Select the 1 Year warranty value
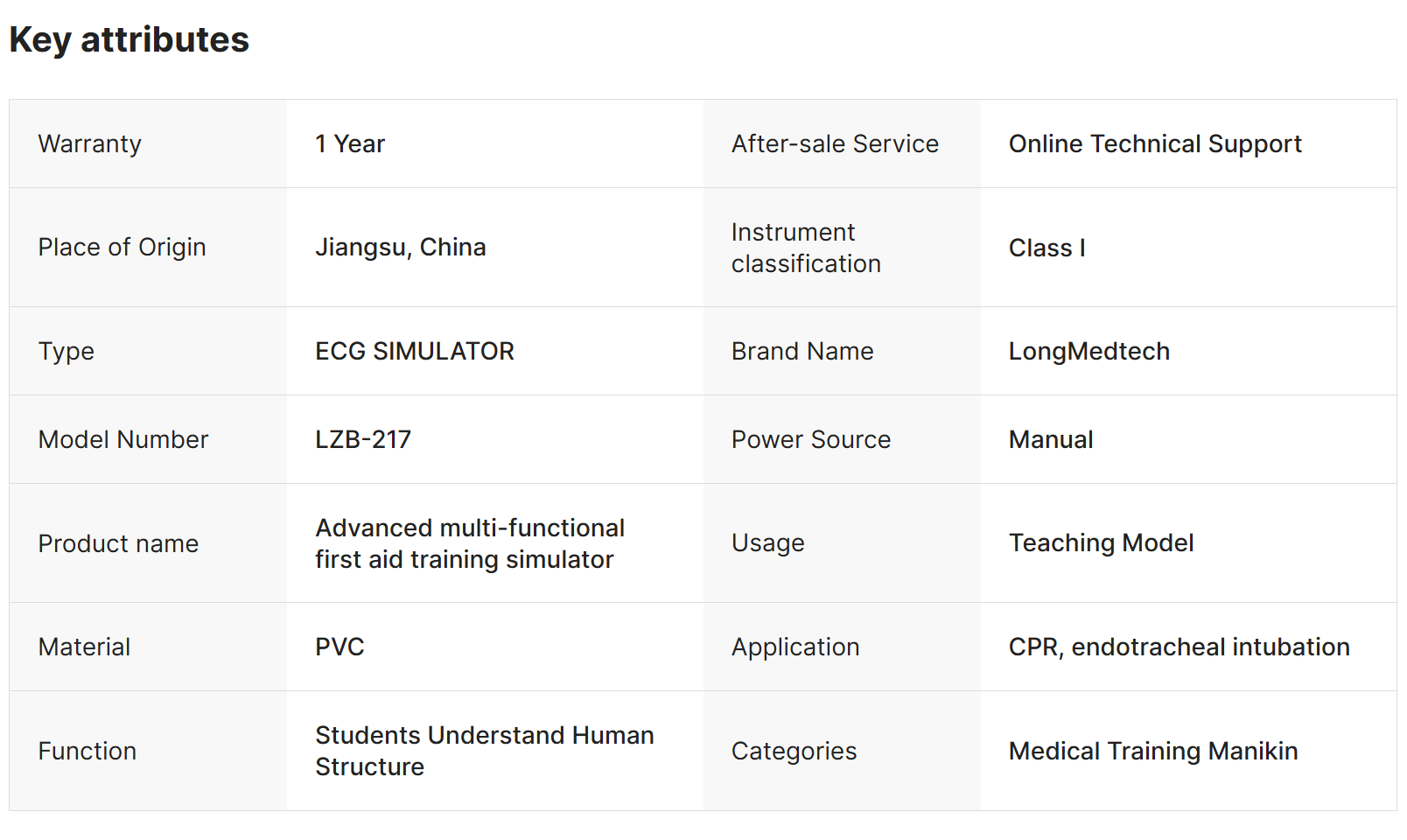1407x840 pixels. point(350,143)
